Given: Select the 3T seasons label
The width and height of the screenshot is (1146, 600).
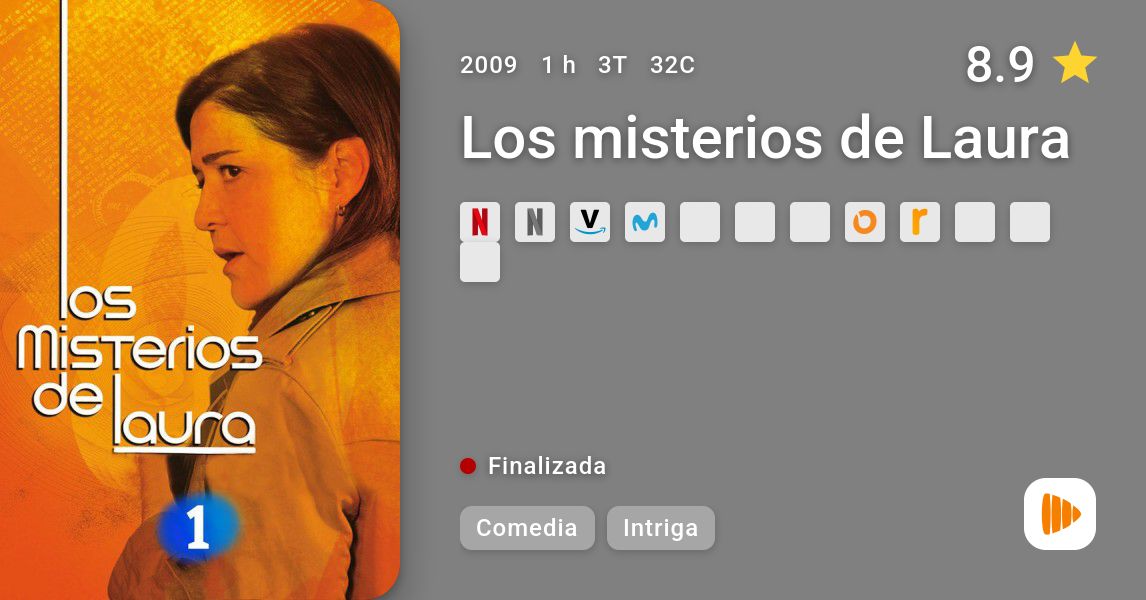Looking at the screenshot, I should point(612,65).
